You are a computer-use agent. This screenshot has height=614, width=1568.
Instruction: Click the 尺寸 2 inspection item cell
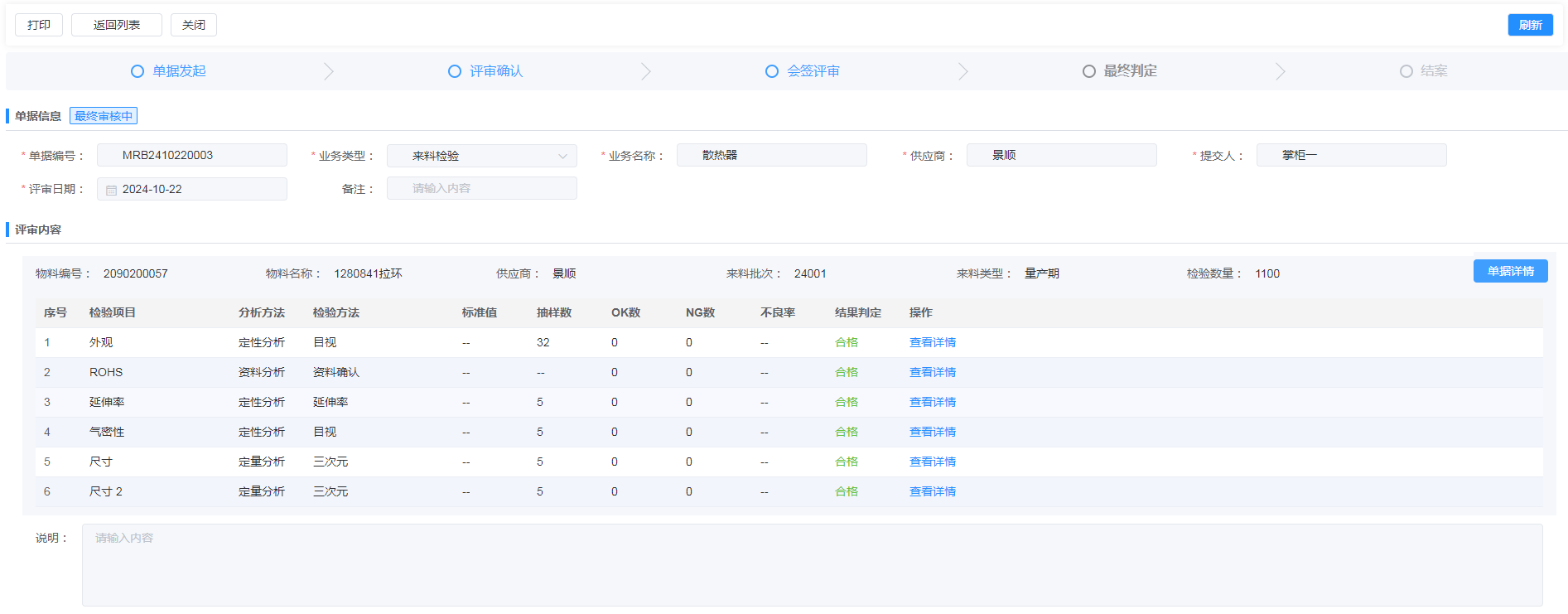point(106,491)
